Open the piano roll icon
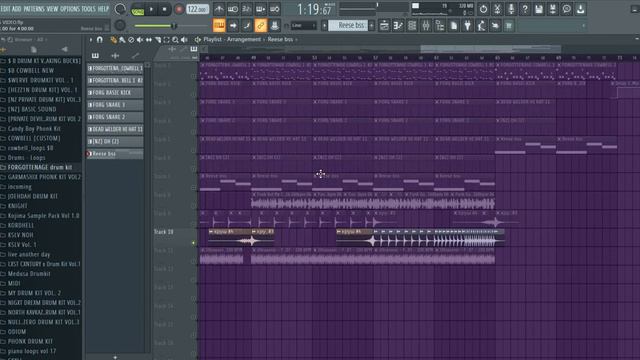640x360 pixels. (398, 26)
